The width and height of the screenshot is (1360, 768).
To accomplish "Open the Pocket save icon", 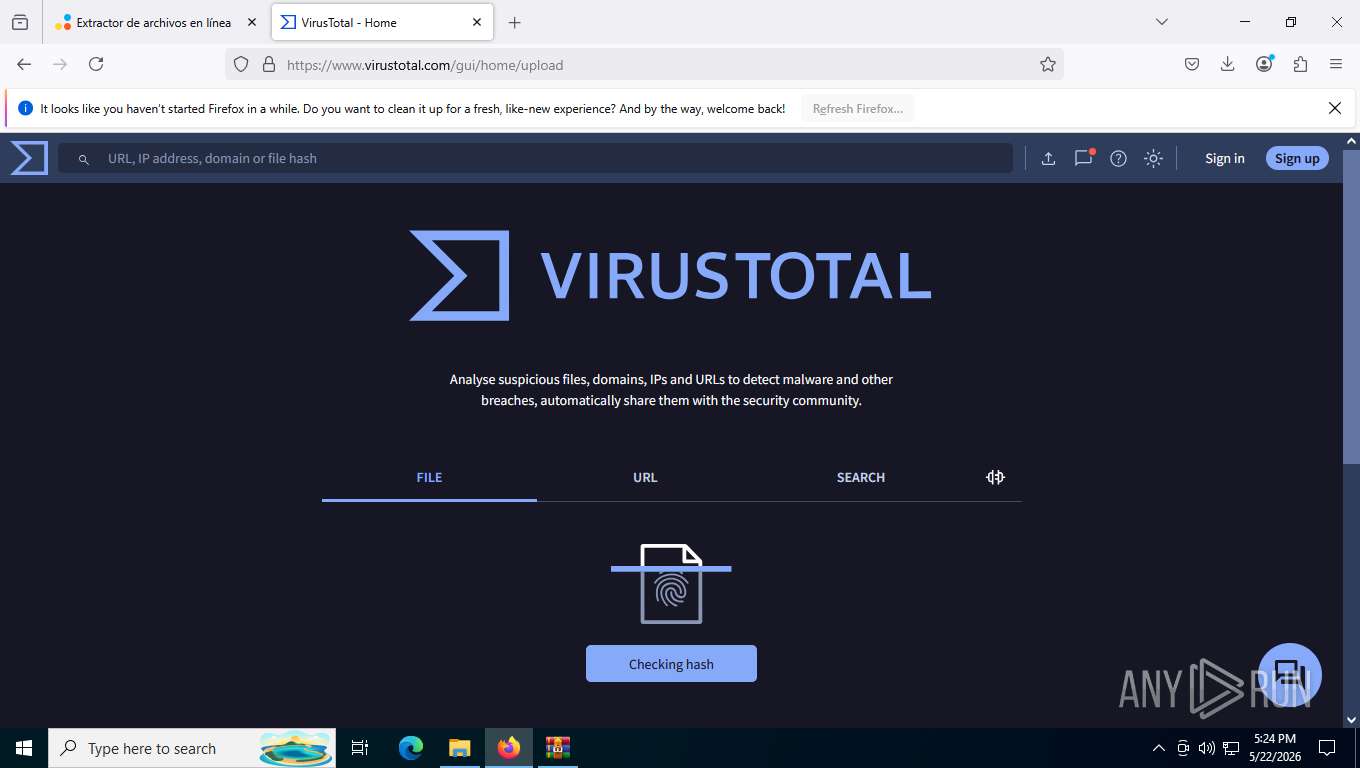I will point(1192,64).
